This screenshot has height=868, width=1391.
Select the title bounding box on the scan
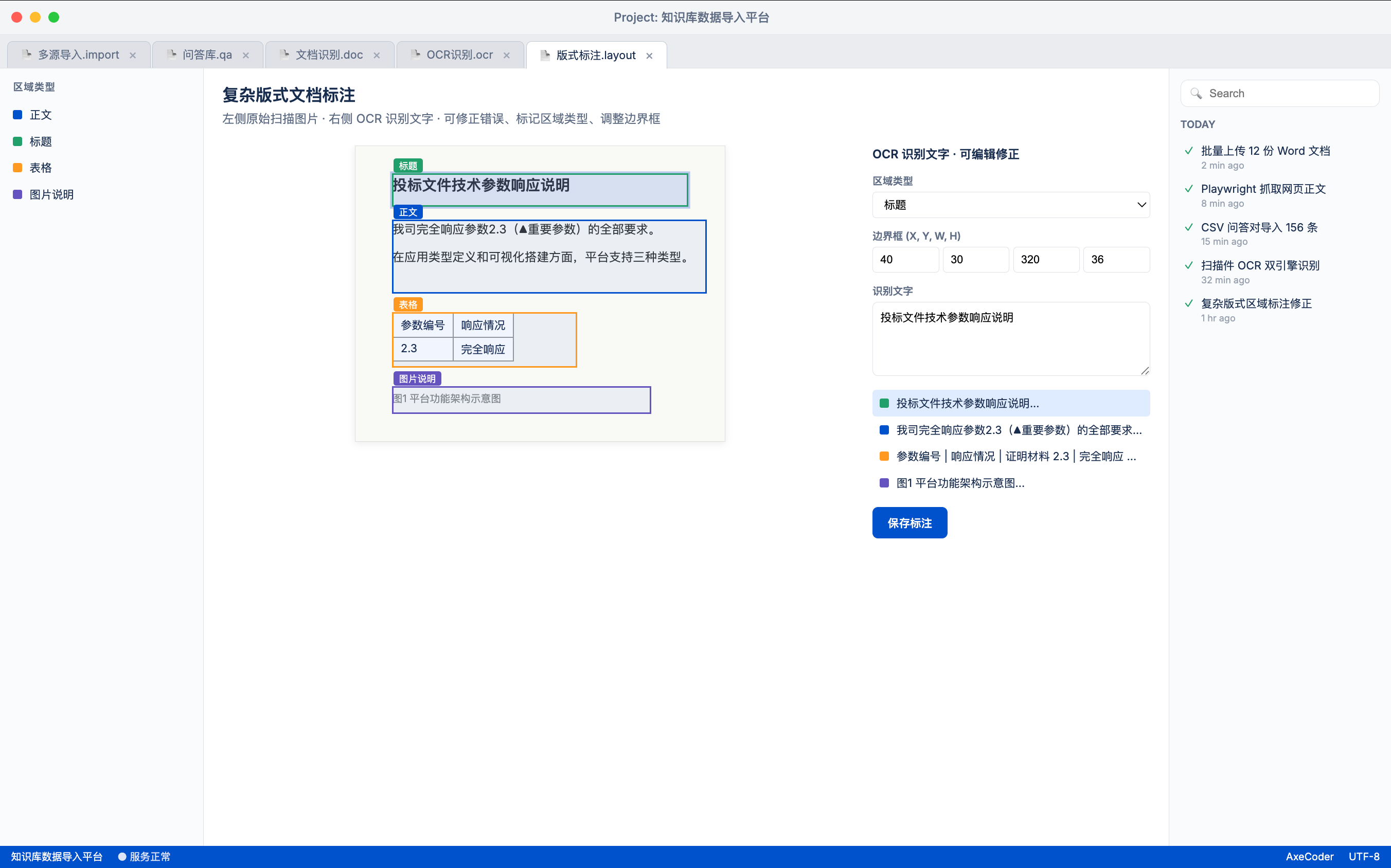pos(541,190)
